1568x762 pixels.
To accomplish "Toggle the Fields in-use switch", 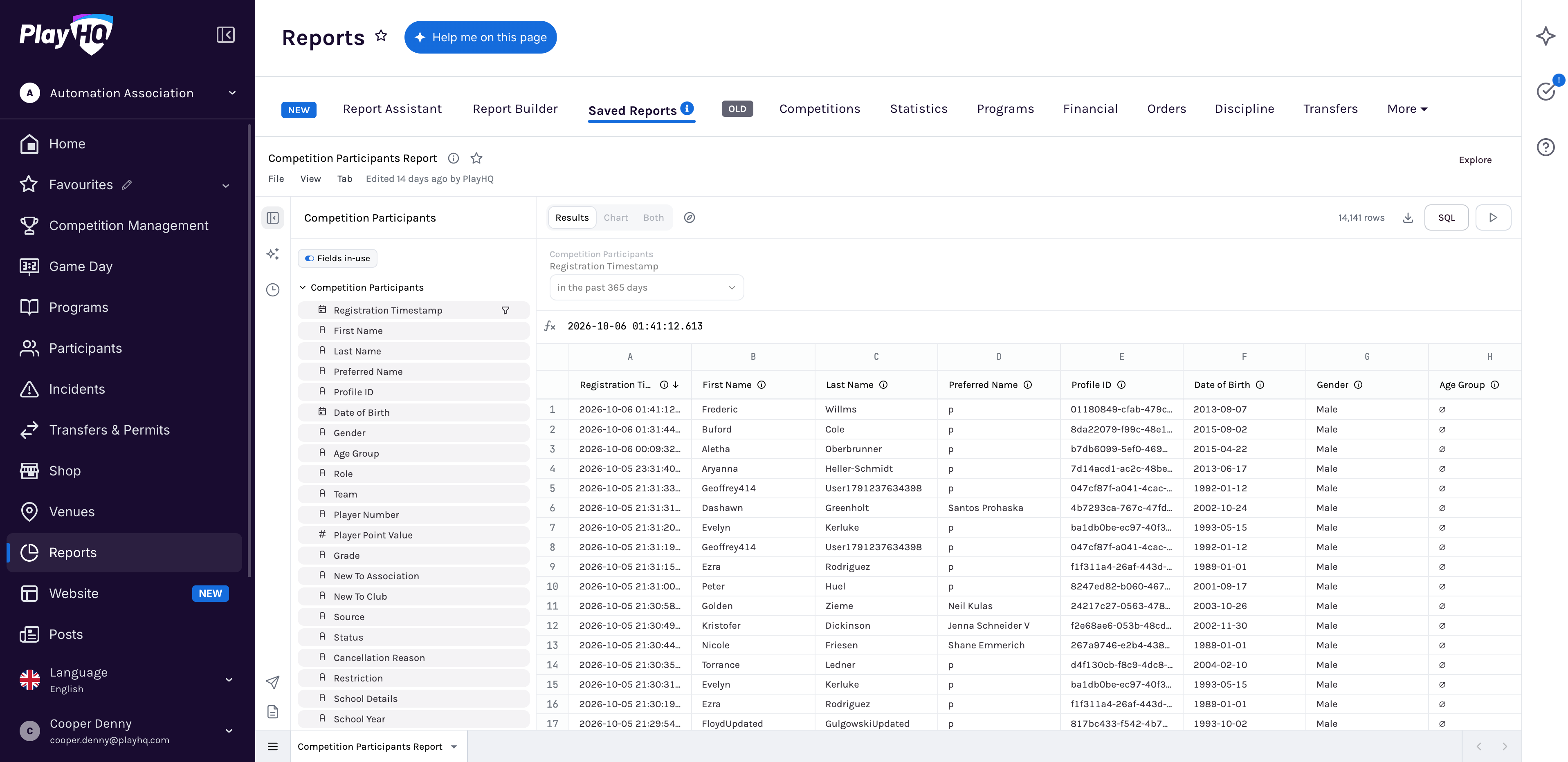I will (310, 258).
